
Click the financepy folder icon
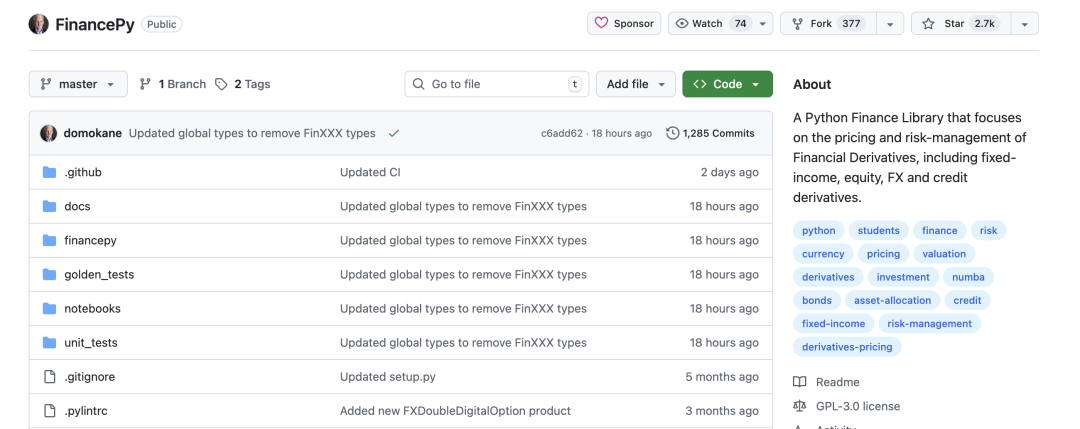[49, 240]
